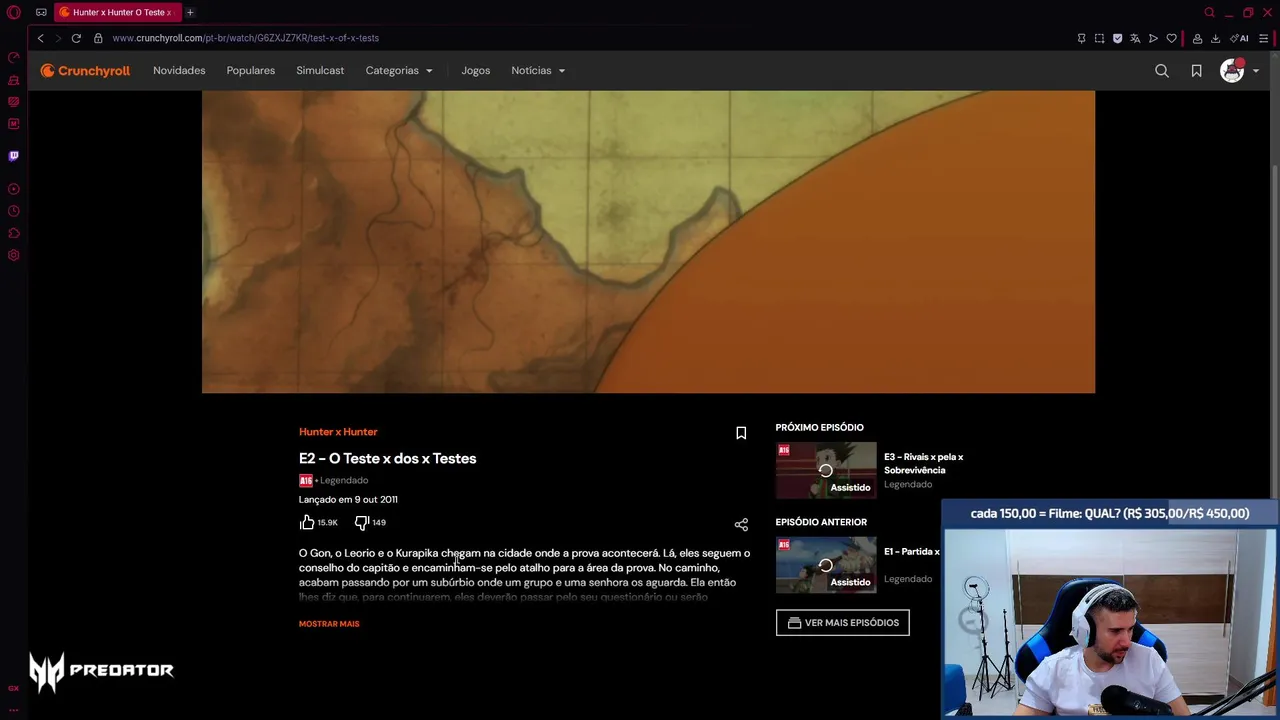The image size is (1280, 720).
Task: Open the ad blocker shield icon
Action: click(1117, 38)
